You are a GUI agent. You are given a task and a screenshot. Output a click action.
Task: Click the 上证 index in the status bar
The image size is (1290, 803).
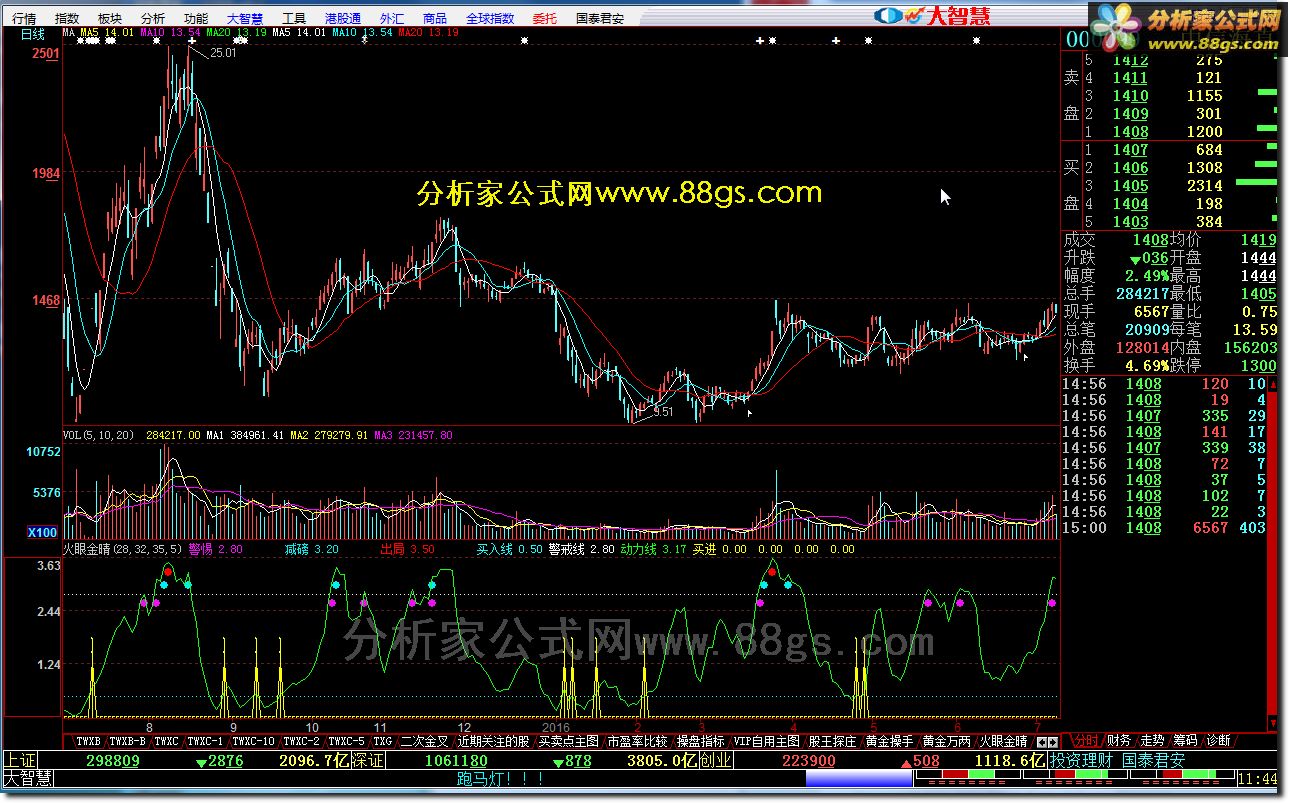click(x=20, y=760)
